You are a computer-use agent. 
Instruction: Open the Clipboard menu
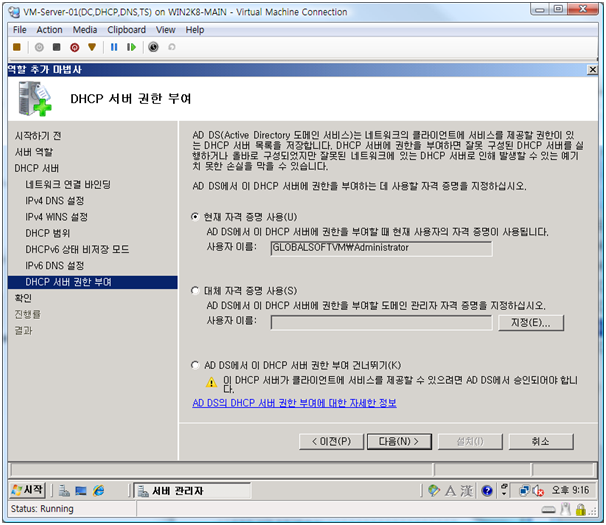pos(127,30)
